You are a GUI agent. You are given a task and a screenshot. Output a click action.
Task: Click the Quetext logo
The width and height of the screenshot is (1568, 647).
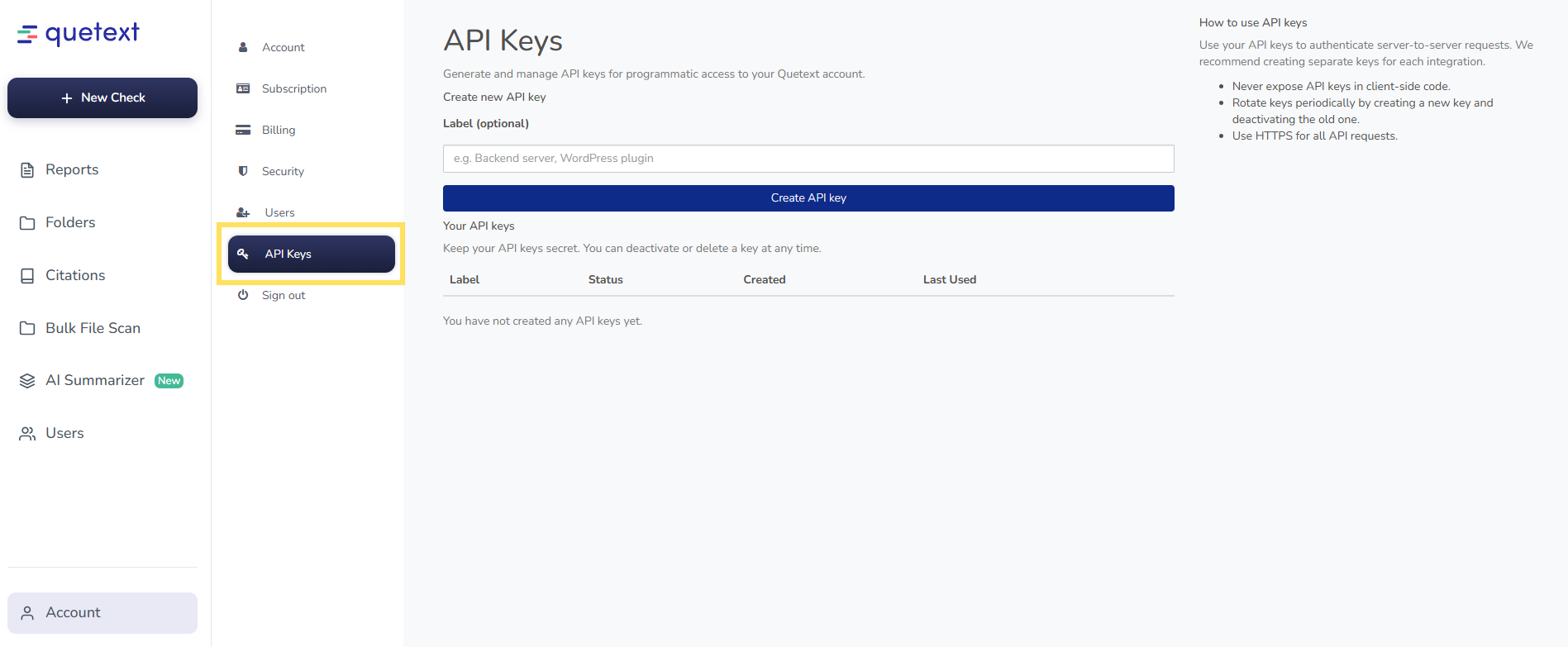tap(79, 33)
